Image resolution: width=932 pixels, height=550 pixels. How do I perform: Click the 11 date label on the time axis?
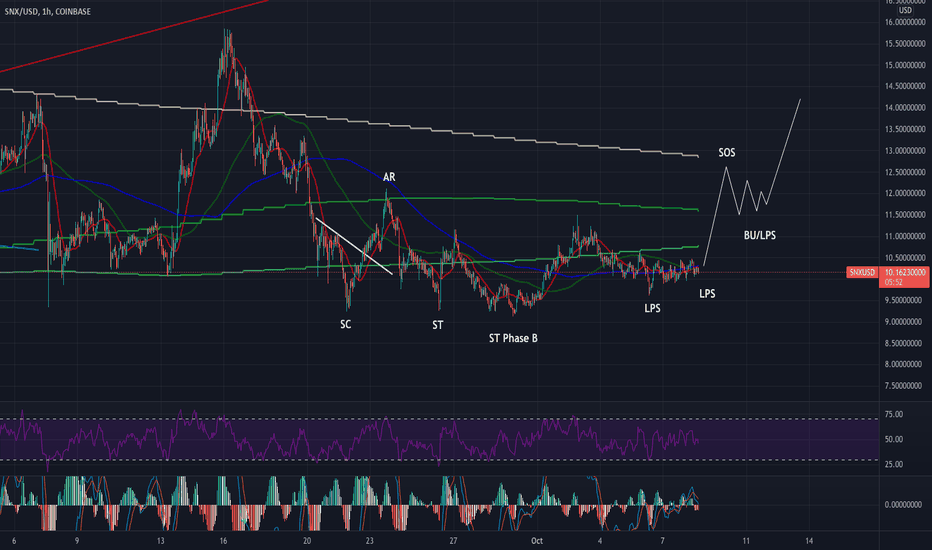(746, 541)
